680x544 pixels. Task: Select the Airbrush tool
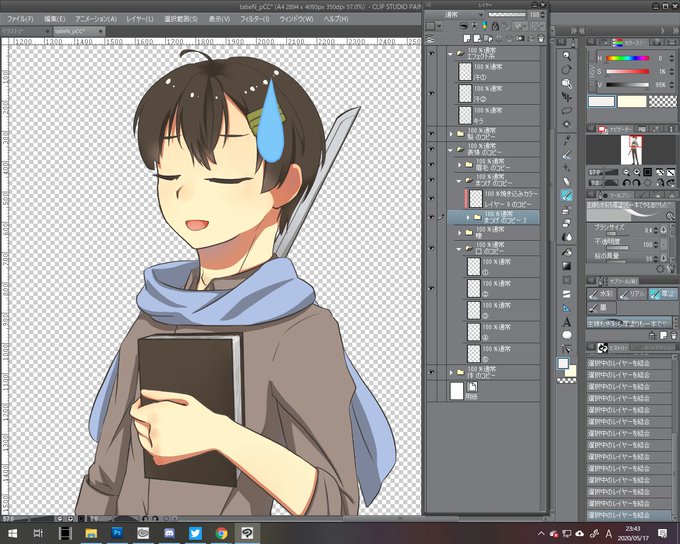[567, 210]
